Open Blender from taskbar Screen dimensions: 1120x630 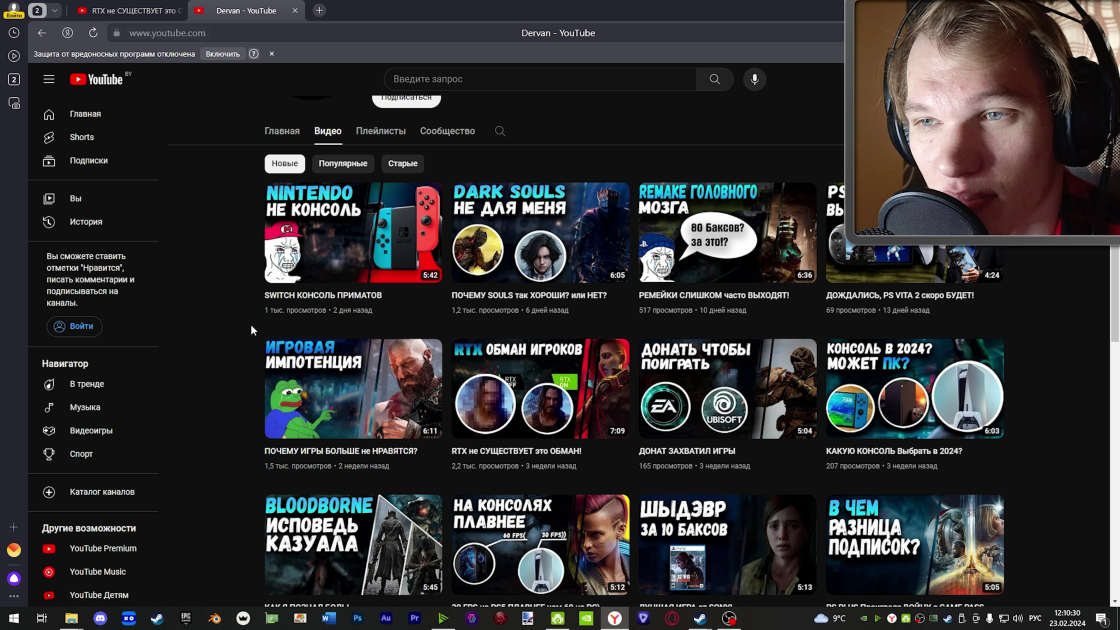pyautogui.click(x=214, y=619)
